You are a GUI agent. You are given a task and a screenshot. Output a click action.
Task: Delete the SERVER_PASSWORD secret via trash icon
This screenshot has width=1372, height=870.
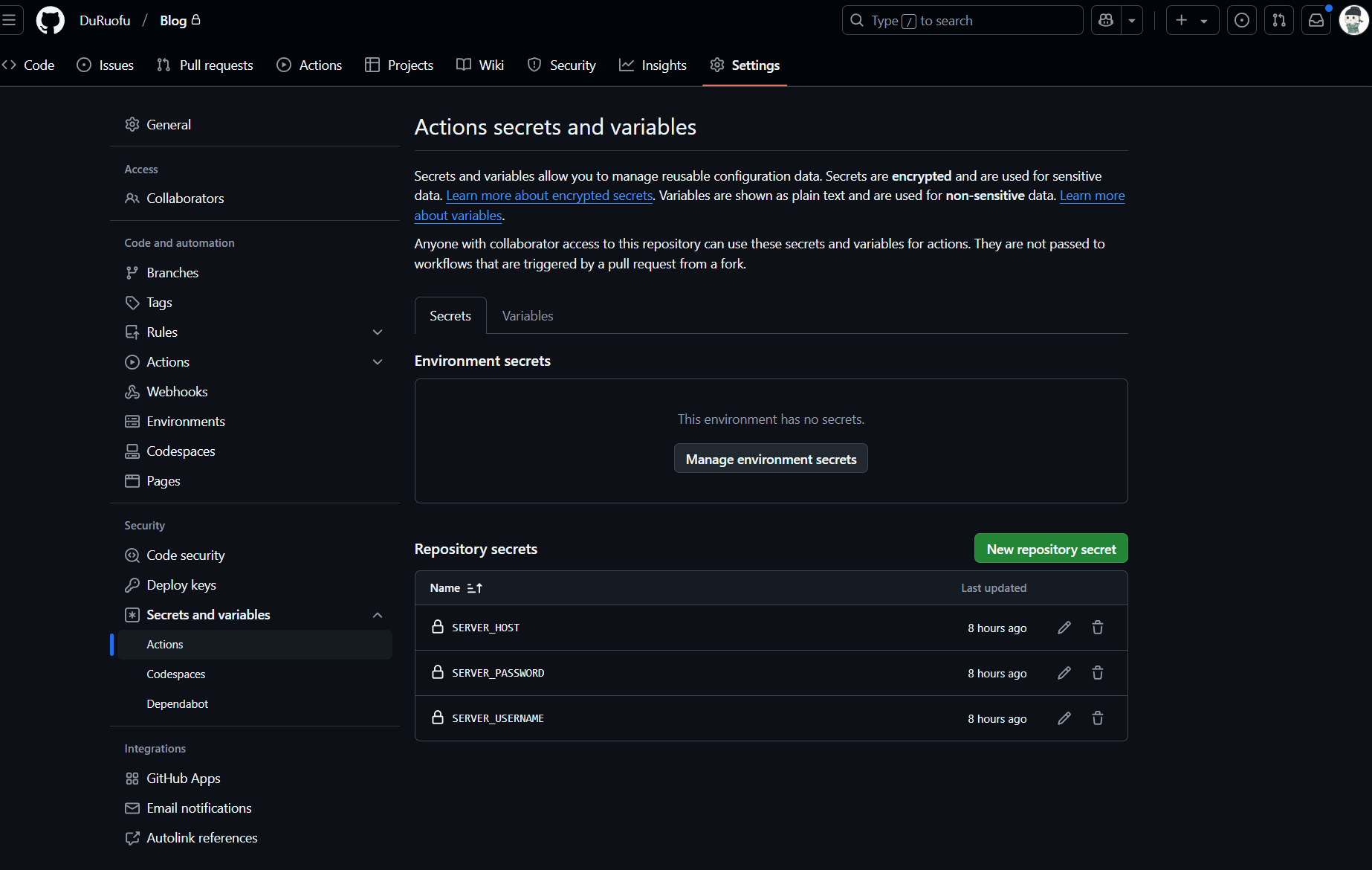tap(1097, 673)
